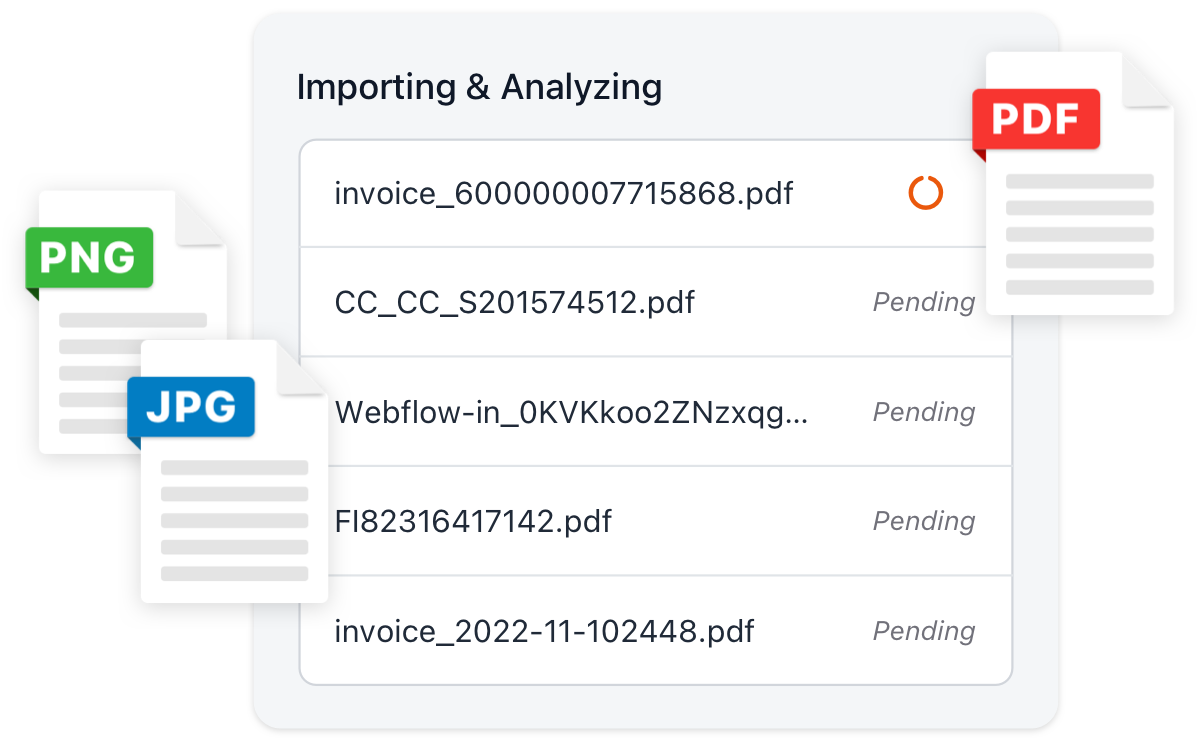Image resolution: width=1200 pixels, height=742 pixels.
Task: Select the CC_CC_S201574512.pdf file name
Action: [x=514, y=302]
